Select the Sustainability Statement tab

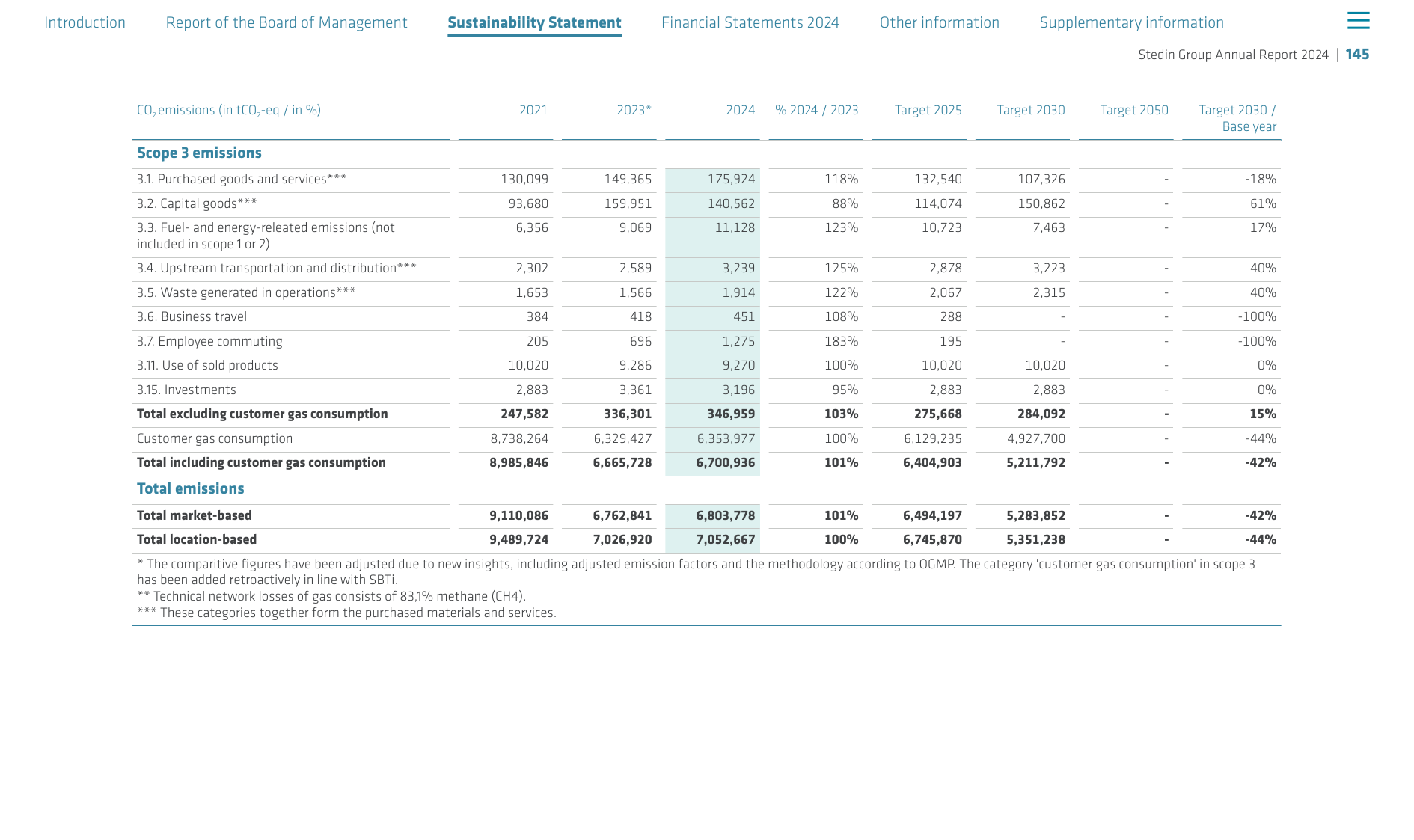click(x=534, y=22)
